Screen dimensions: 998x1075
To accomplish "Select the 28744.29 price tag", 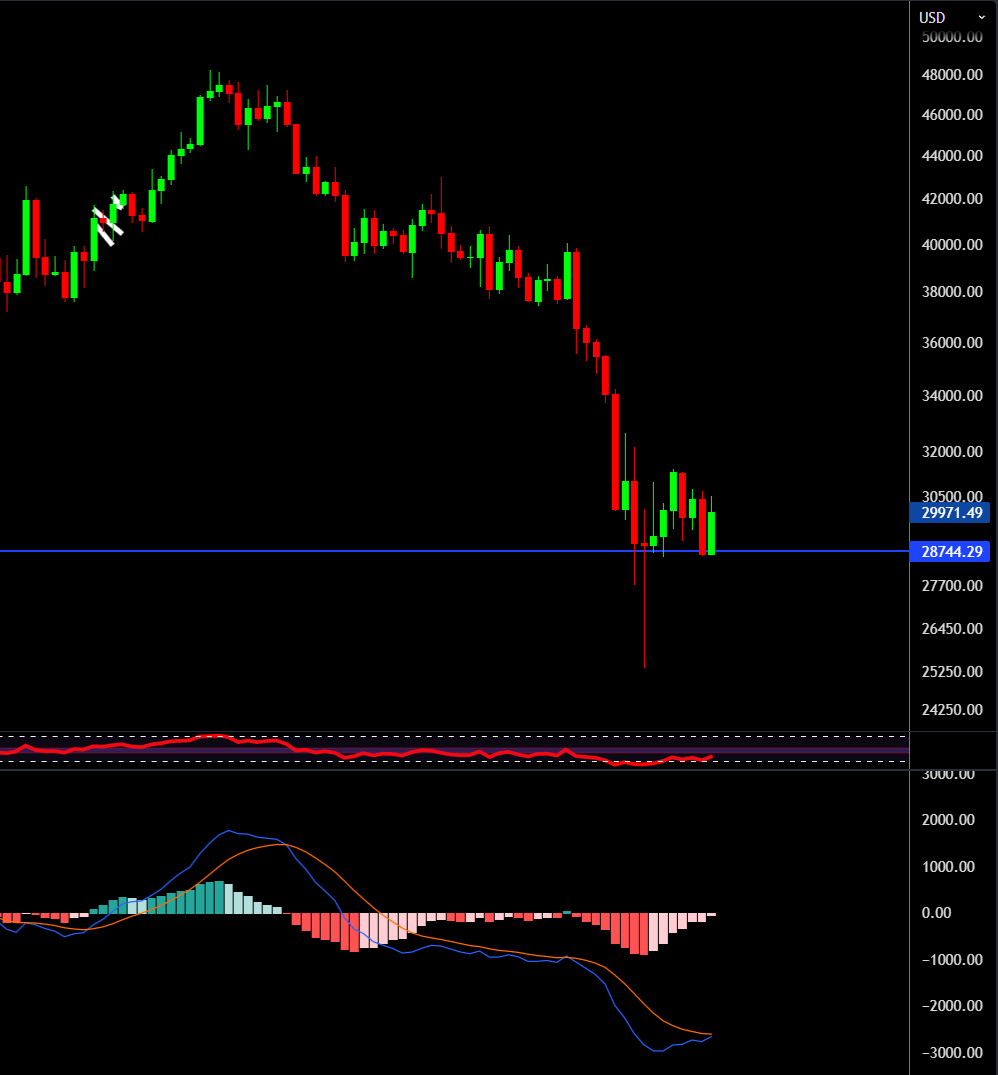I will 951,551.
